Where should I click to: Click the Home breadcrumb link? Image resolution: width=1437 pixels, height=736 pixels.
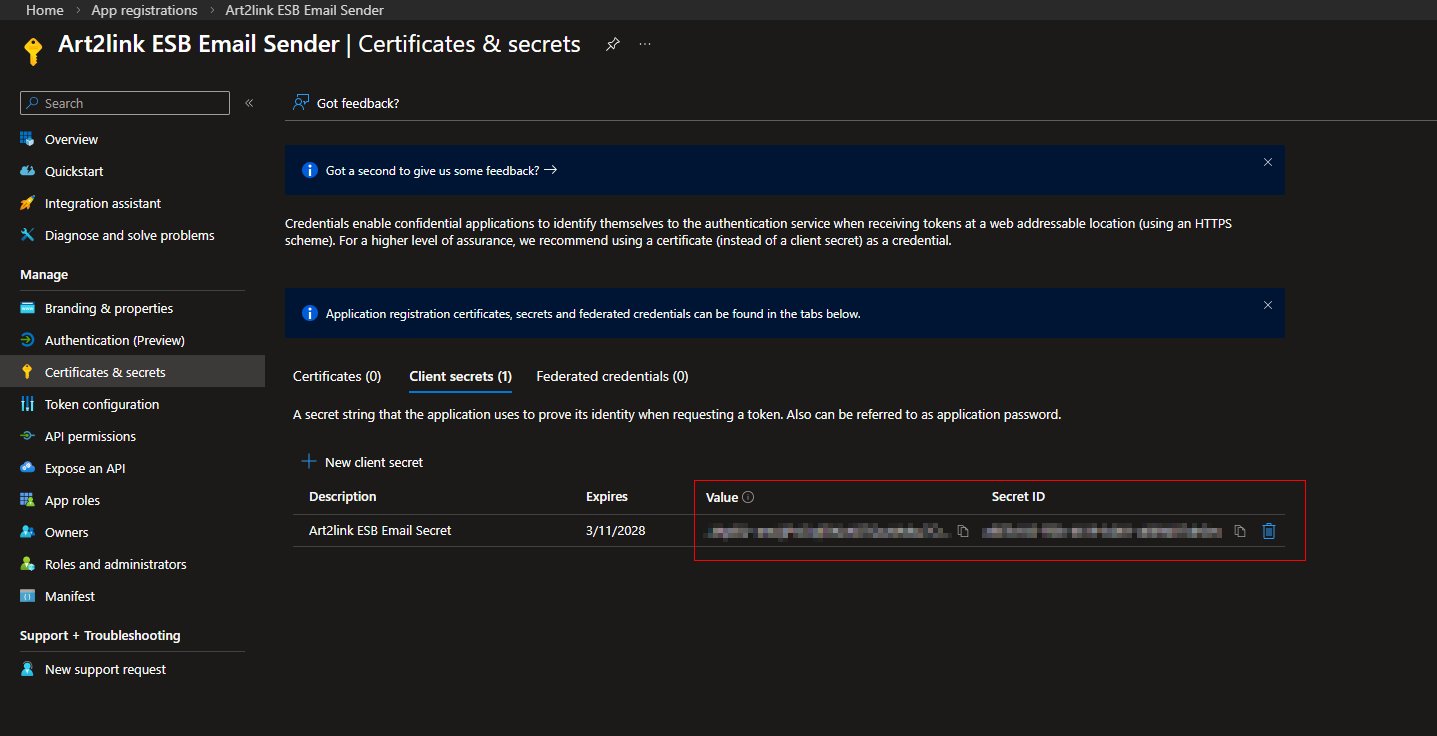pyautogui.click(x=44, y=10)
